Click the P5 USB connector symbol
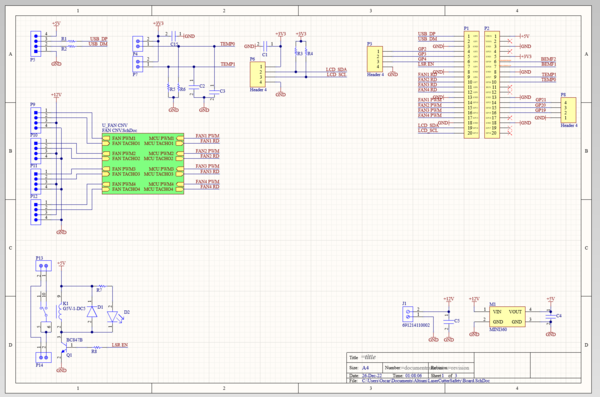This screenshot has width=600, height=397. coord(36,44)
